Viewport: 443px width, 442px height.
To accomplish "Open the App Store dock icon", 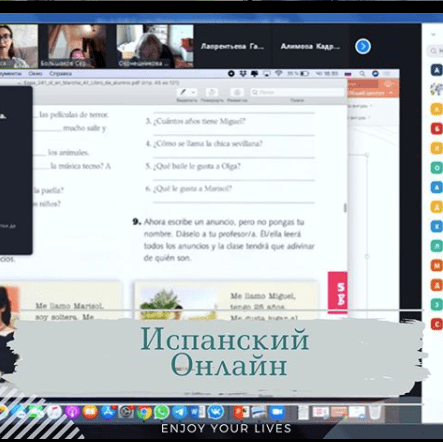I will [108, 412].
